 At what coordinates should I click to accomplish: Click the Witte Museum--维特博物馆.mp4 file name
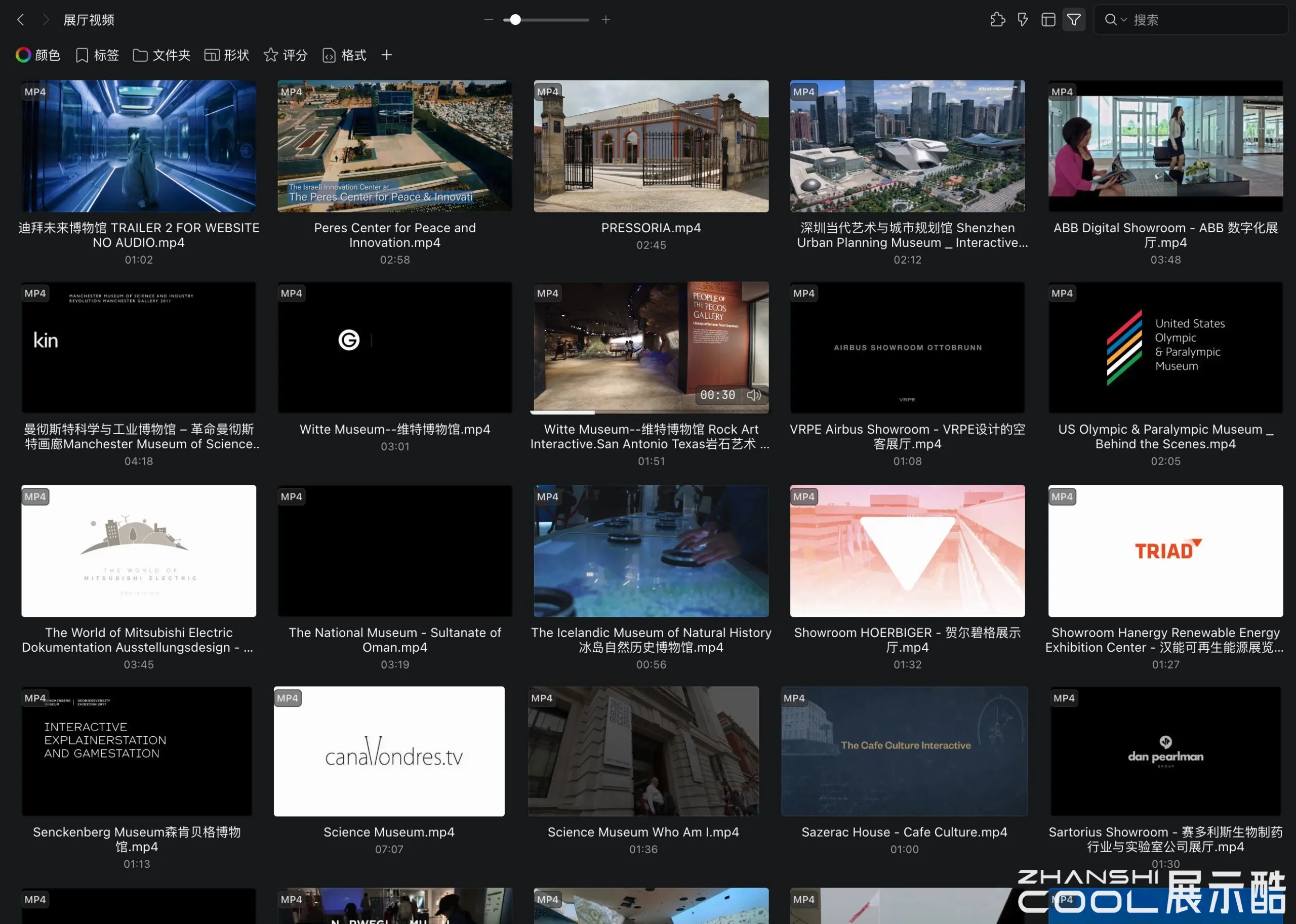[x=395, y=429]
